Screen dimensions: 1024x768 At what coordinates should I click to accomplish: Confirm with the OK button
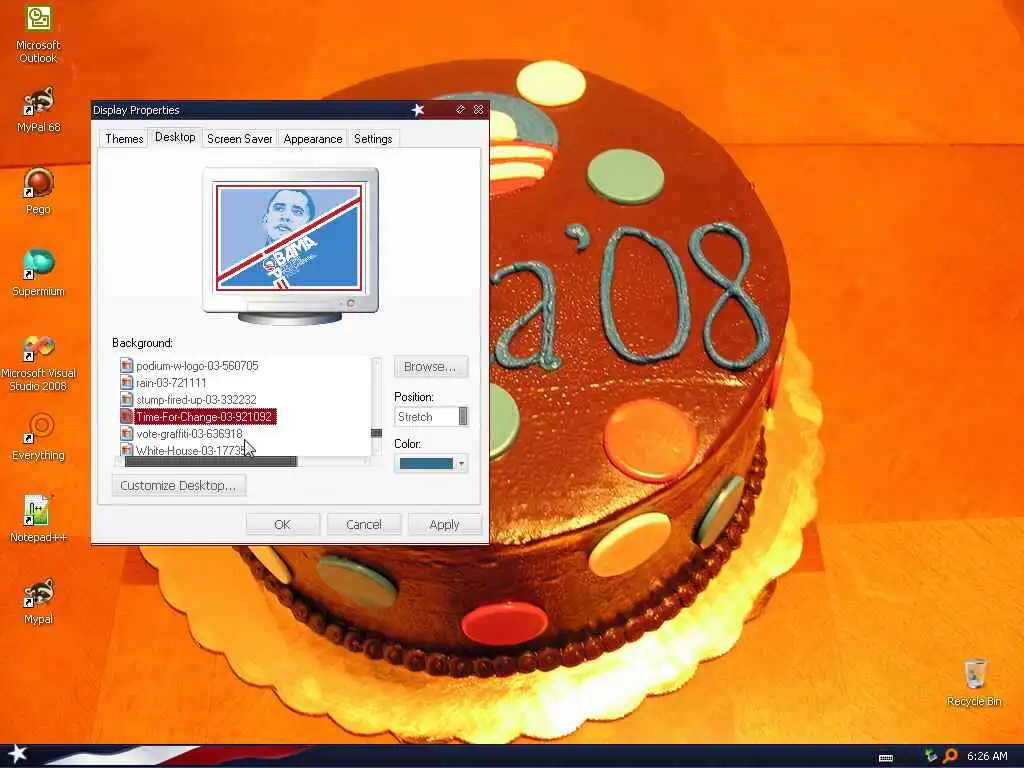282,524
